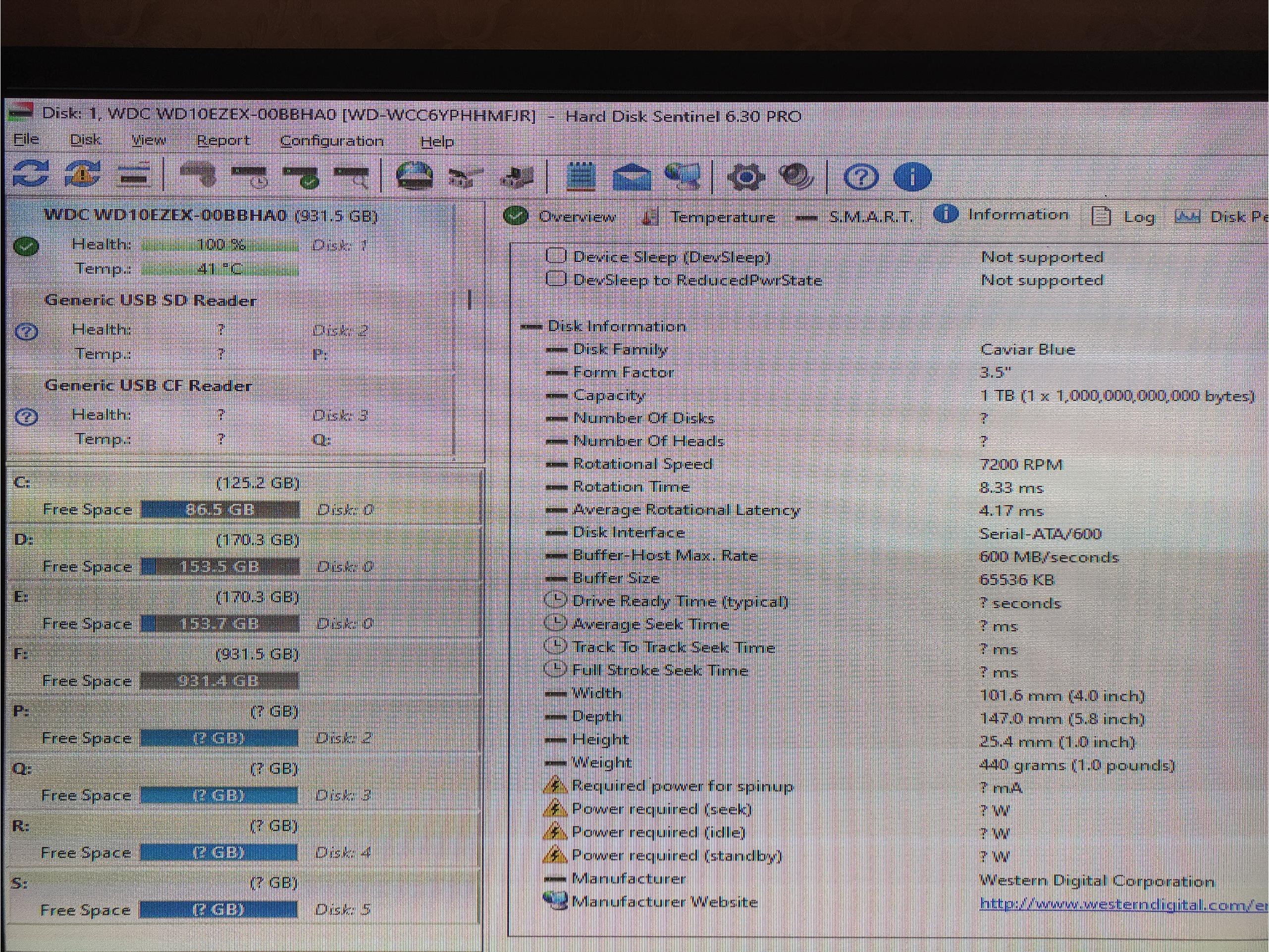Toggle Device Sleep (DevSleep) checkbox
Viewport: 1269px width, 952px height.
pos(556,256)
